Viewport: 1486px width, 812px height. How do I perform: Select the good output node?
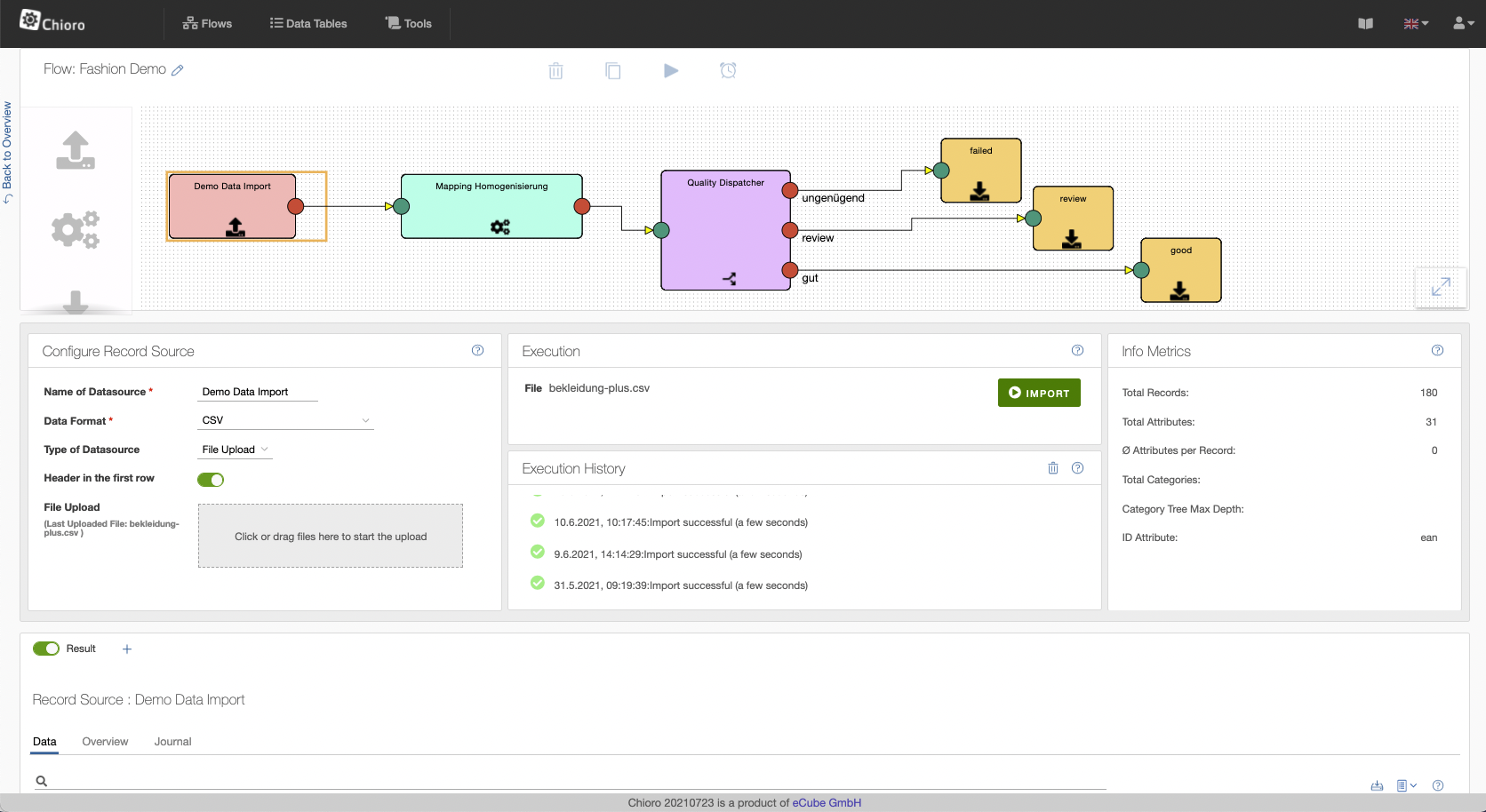1181,270
